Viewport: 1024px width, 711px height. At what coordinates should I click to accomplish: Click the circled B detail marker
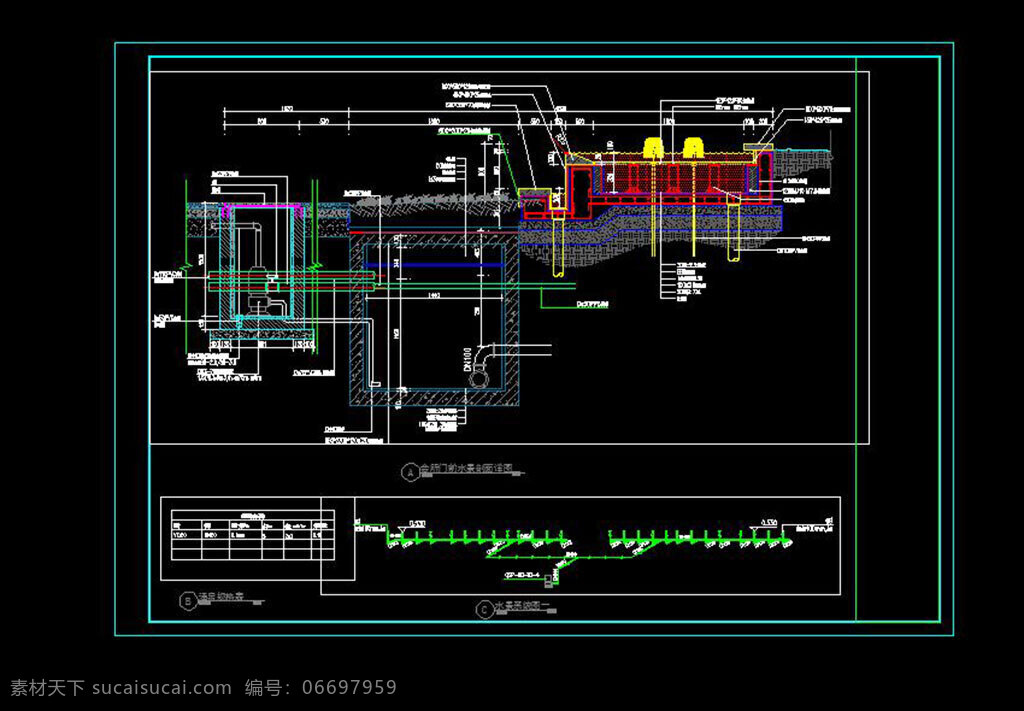pos(187,601)
